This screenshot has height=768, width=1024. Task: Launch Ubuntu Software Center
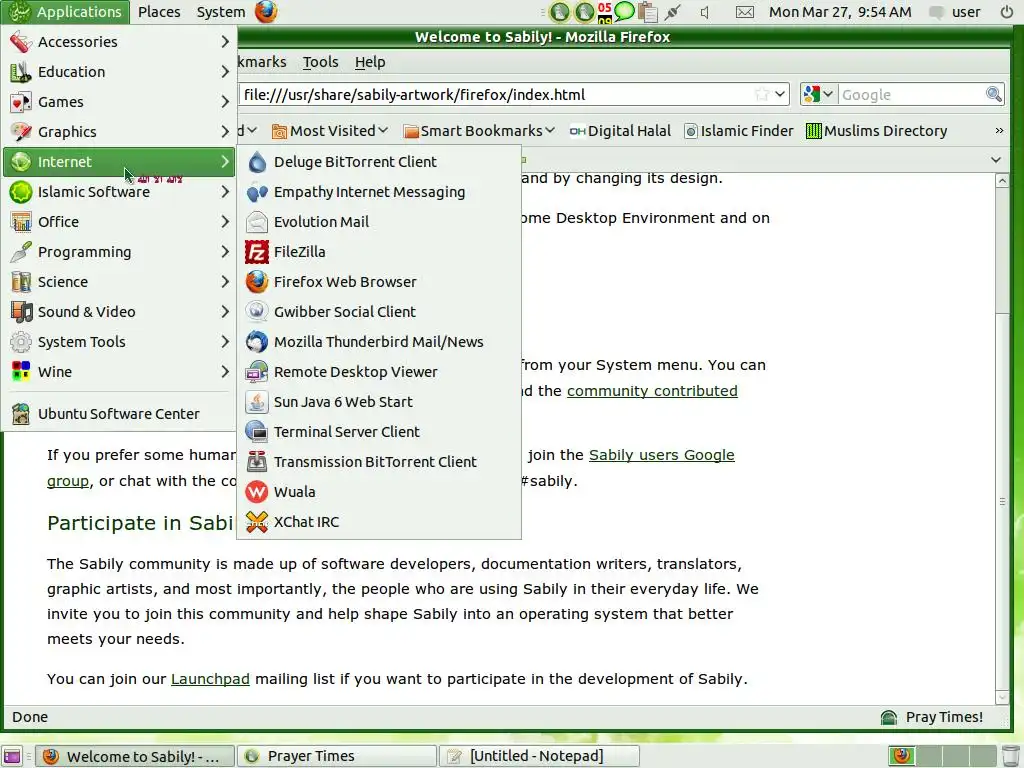120,414
